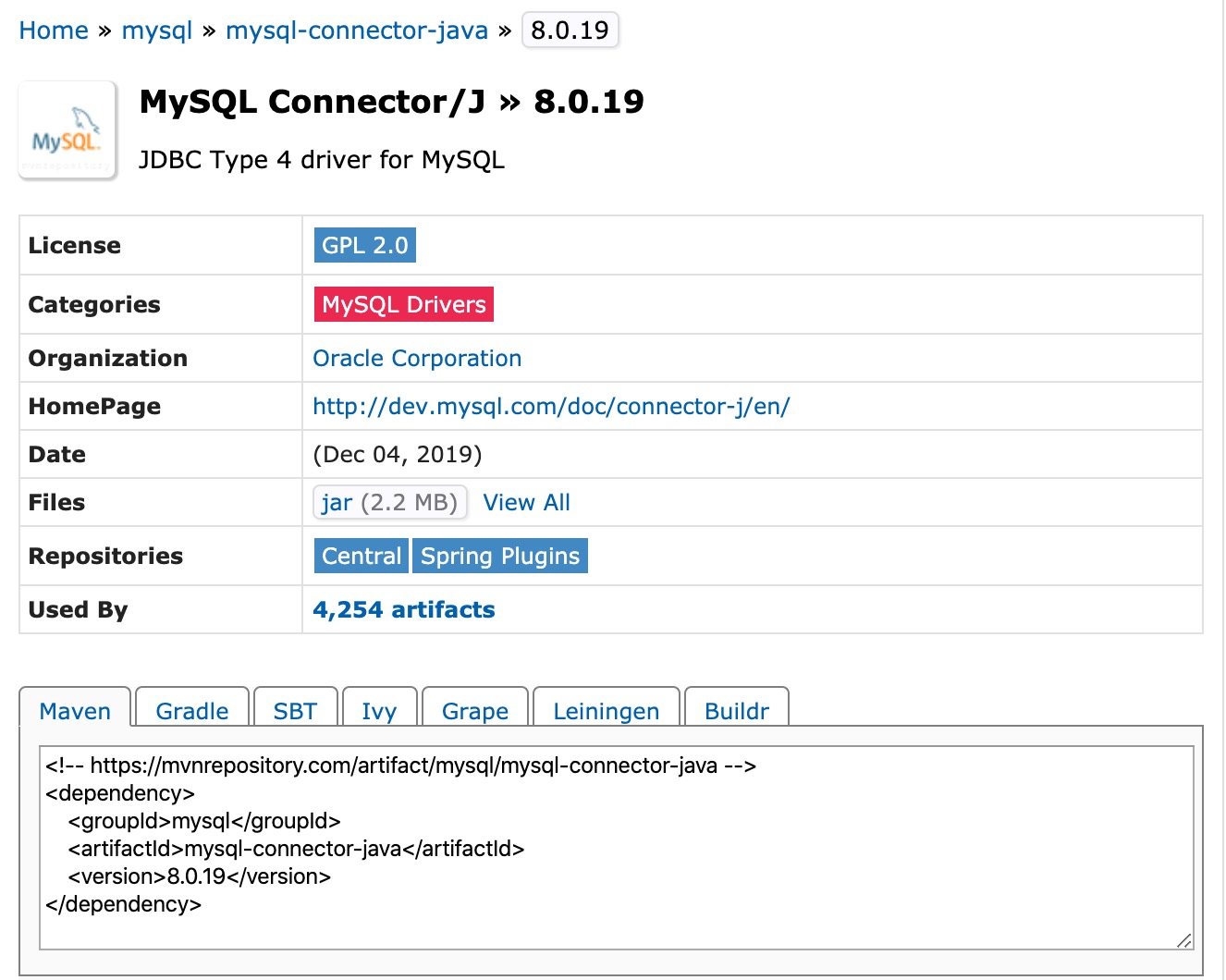Image resolution: width=1226 pixels, height=980 pixels.
Task: Switch to the Gradle tab
Action: tap(192, 708)
